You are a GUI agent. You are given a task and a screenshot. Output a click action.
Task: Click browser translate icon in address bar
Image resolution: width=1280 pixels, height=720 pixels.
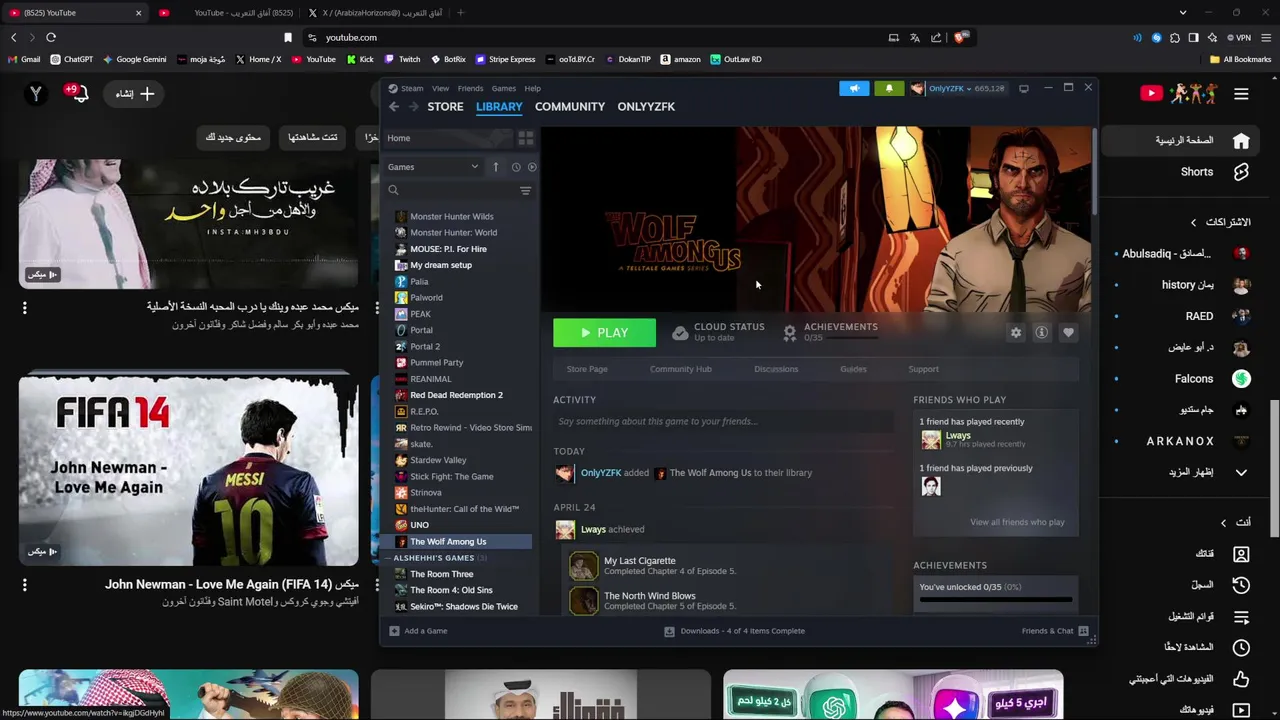pyautogui.click(x=914, y=37)
